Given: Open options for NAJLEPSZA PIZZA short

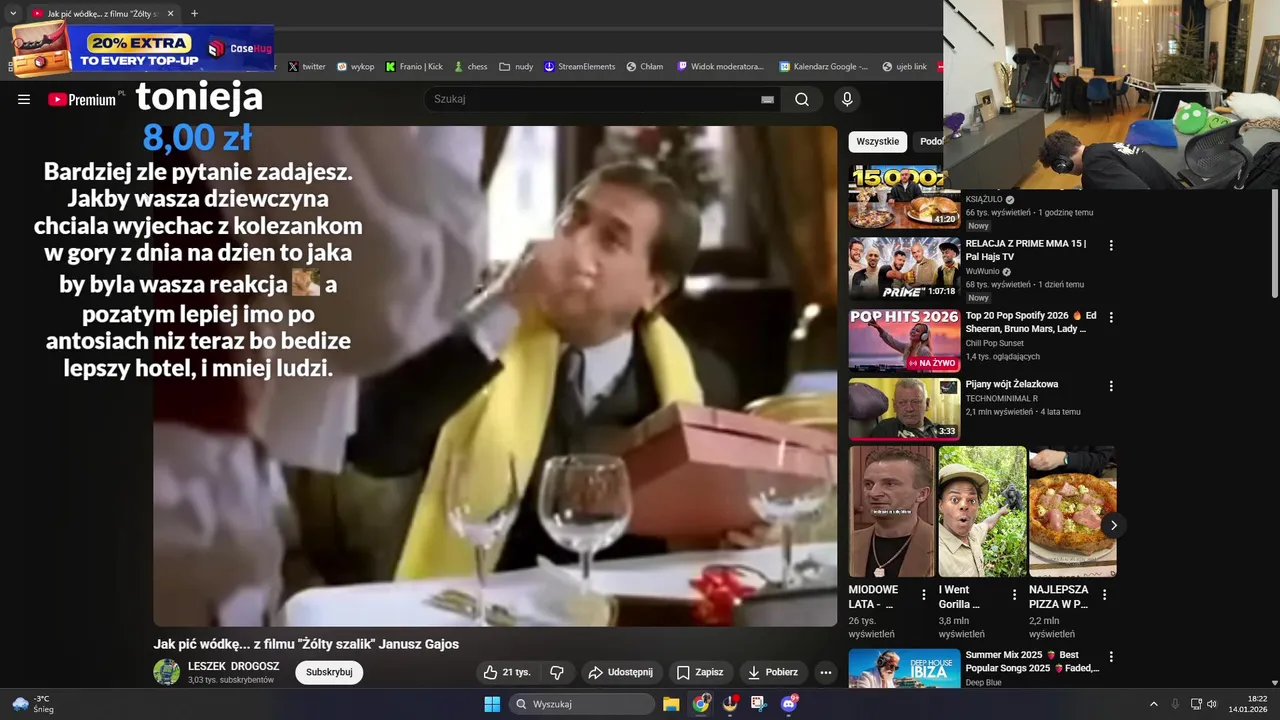Looking at the screenshot, I should 1104,594.
